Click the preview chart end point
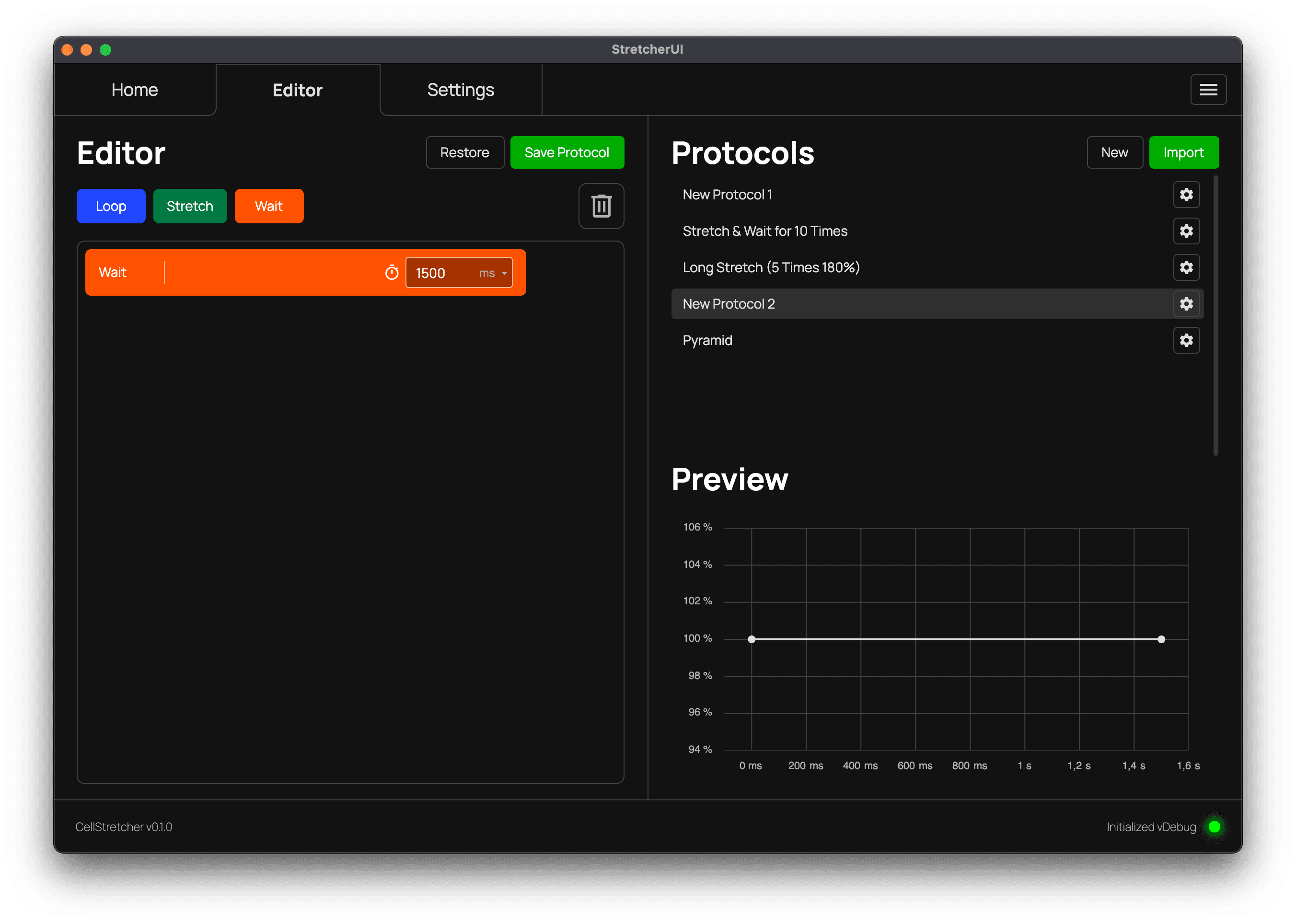The height and width of the screenshot is (924, 1296). 1160,639
